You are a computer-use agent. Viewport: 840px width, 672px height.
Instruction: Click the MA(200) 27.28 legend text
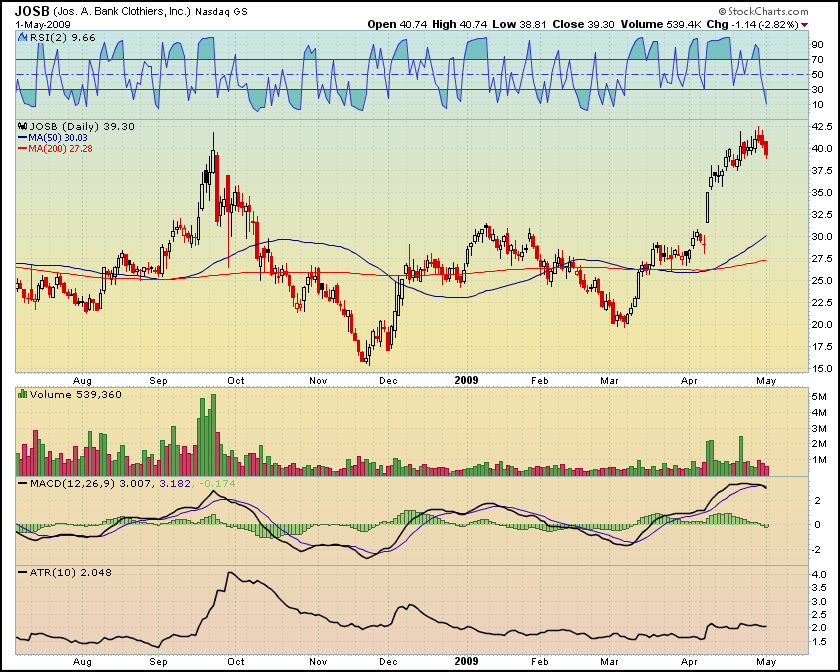pos(61,148)
